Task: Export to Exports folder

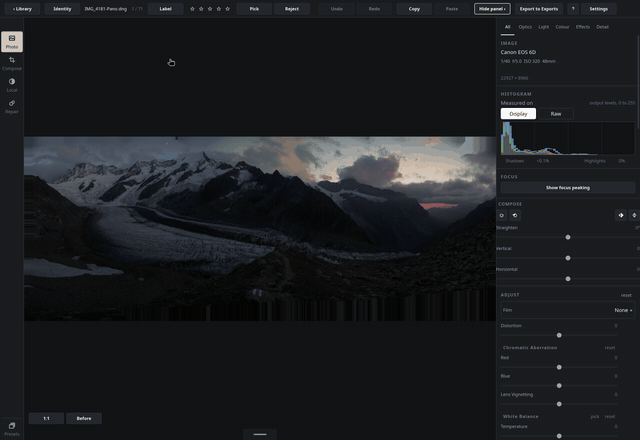Action: click(x=539, y=9)
